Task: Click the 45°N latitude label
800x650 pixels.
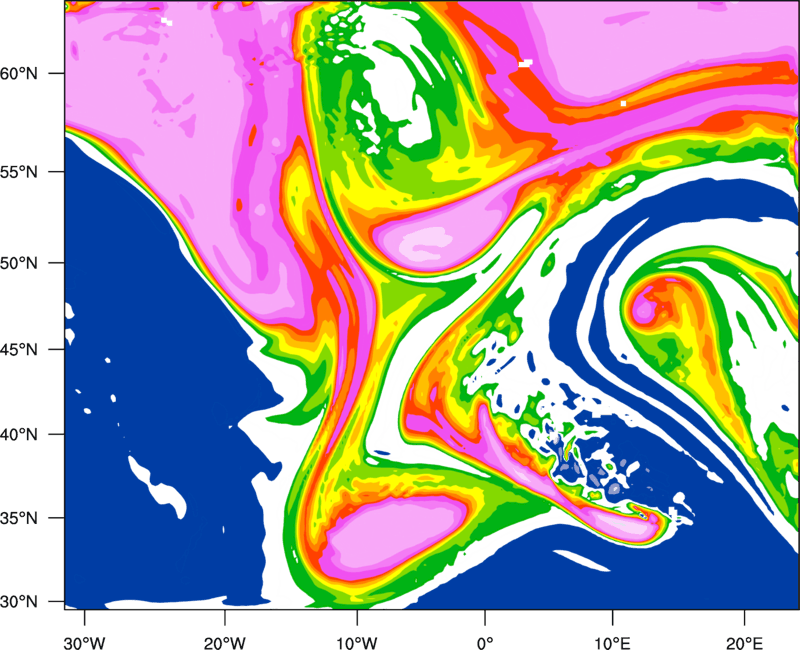Action: coord(19,350)
